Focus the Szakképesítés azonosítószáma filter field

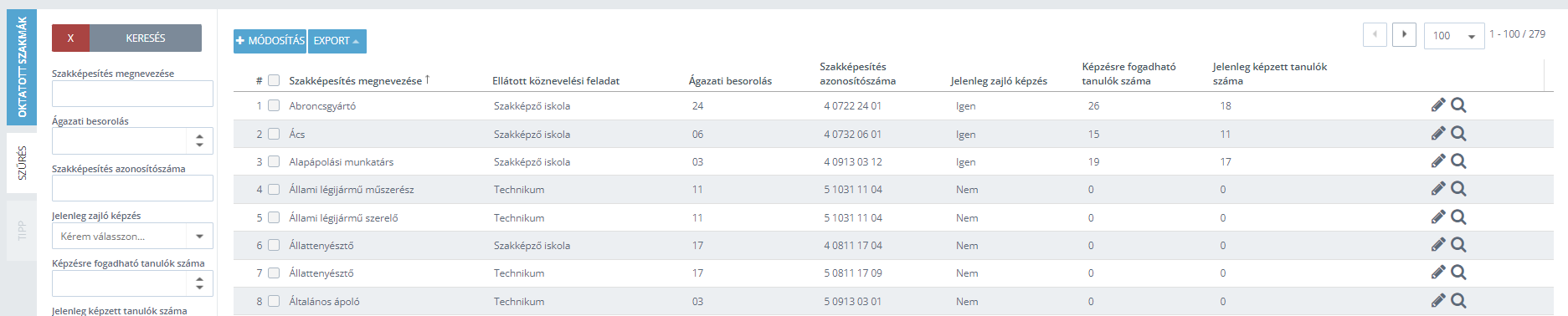[x=132, y=188]
